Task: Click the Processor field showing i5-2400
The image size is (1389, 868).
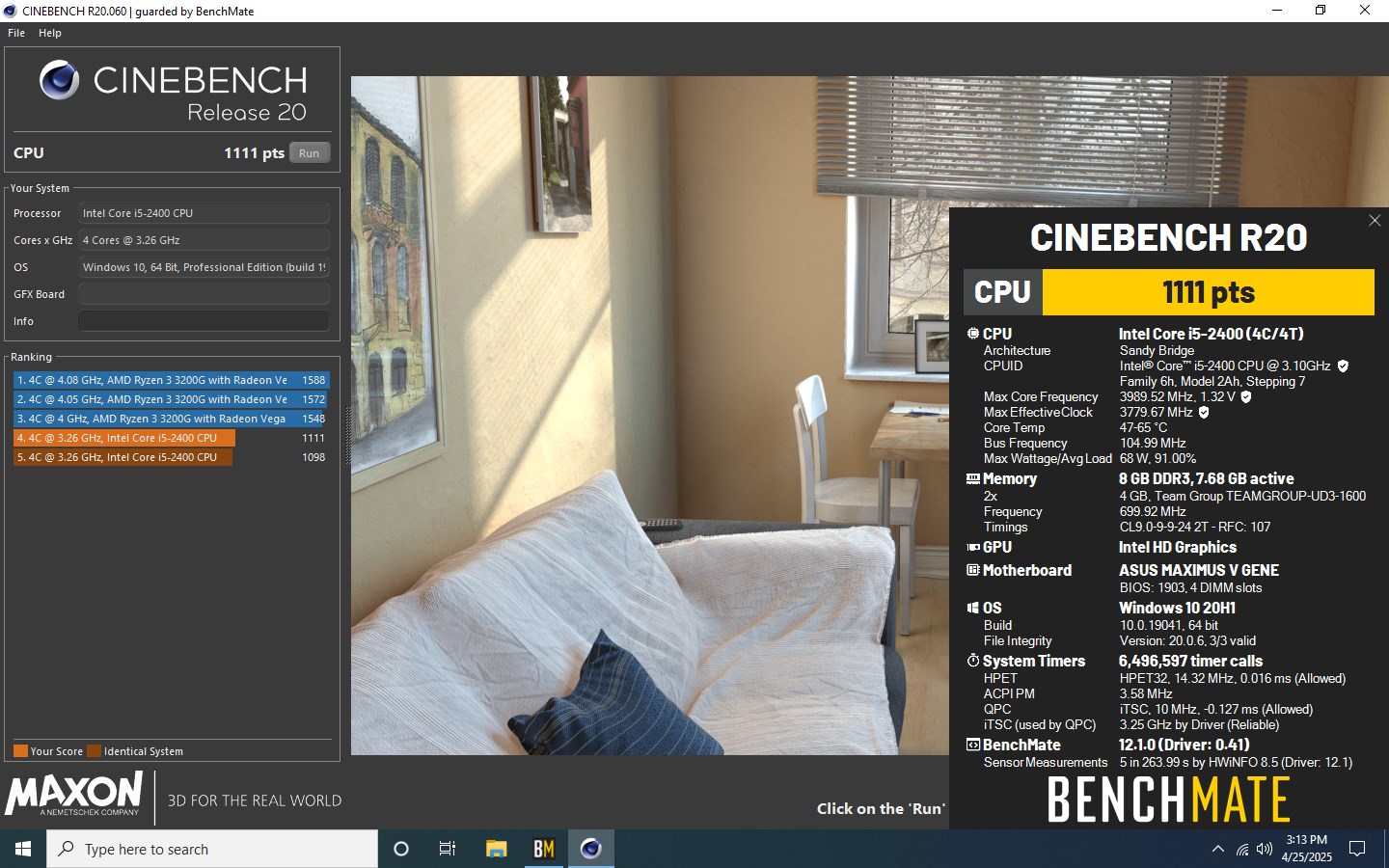Action: tap(204, 213)
